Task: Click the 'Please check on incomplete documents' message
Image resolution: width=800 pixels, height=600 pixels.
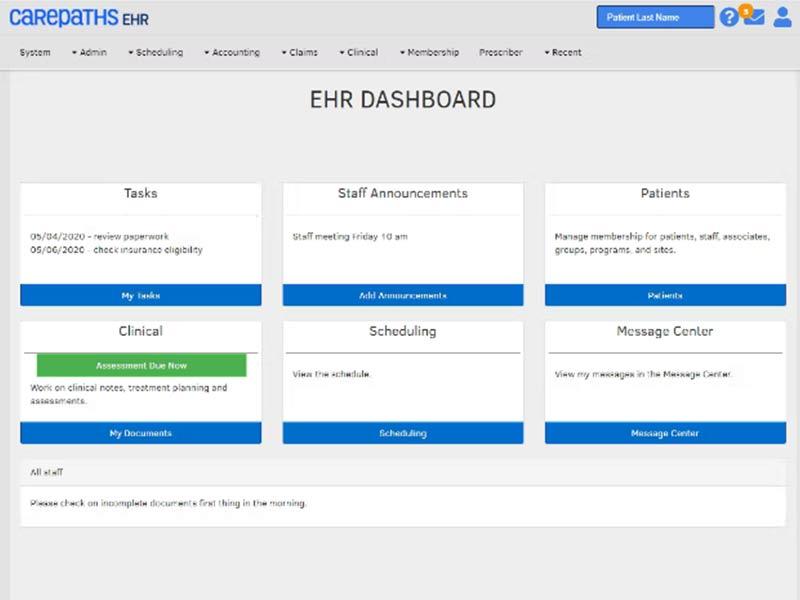Action: coord(168,503)
